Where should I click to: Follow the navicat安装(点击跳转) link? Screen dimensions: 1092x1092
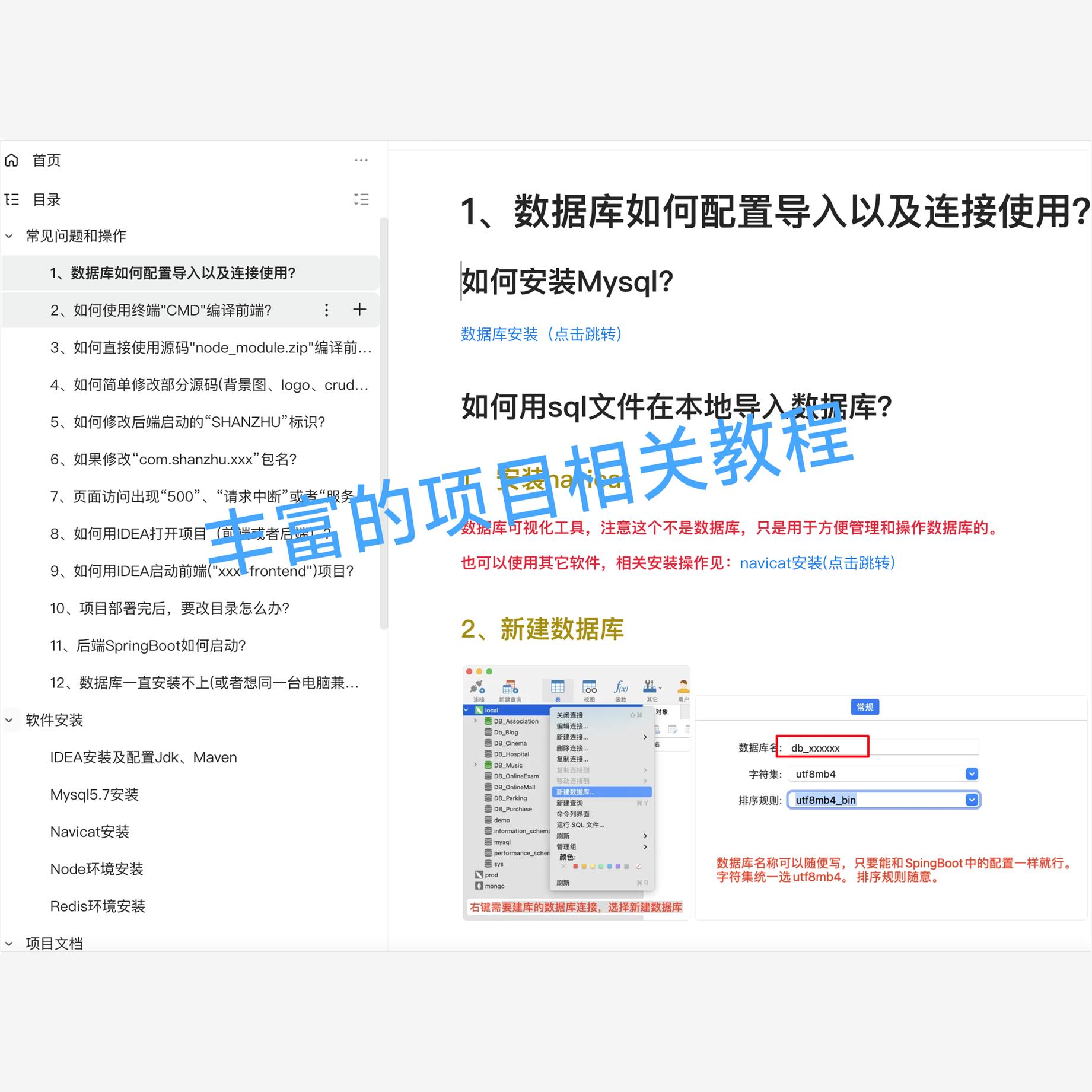point(817,563)
